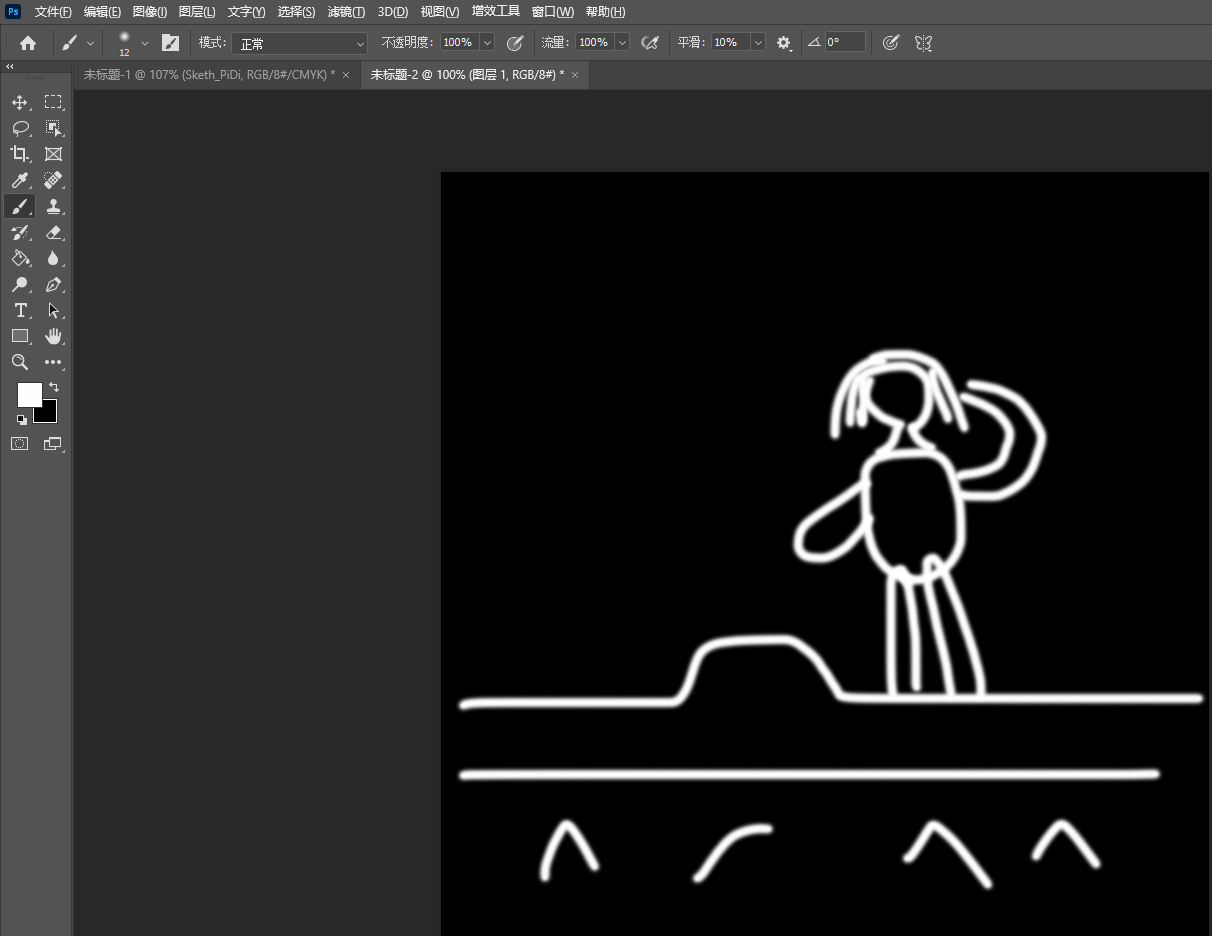Image resolution: width=1212 pixels, height=936 pixels.
Task: Expand the brush preset picker arrow
Action: click(145, 43)
